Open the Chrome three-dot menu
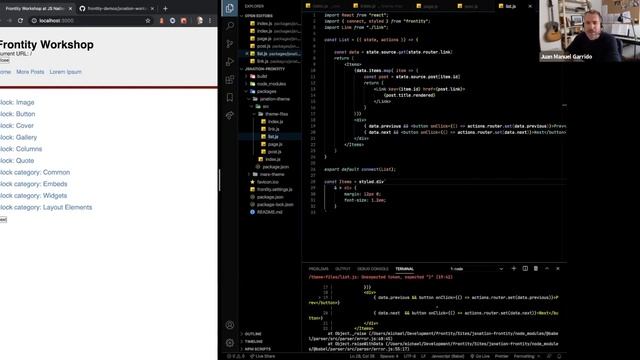This screenshot has width=640, height=360. point(210,20)
